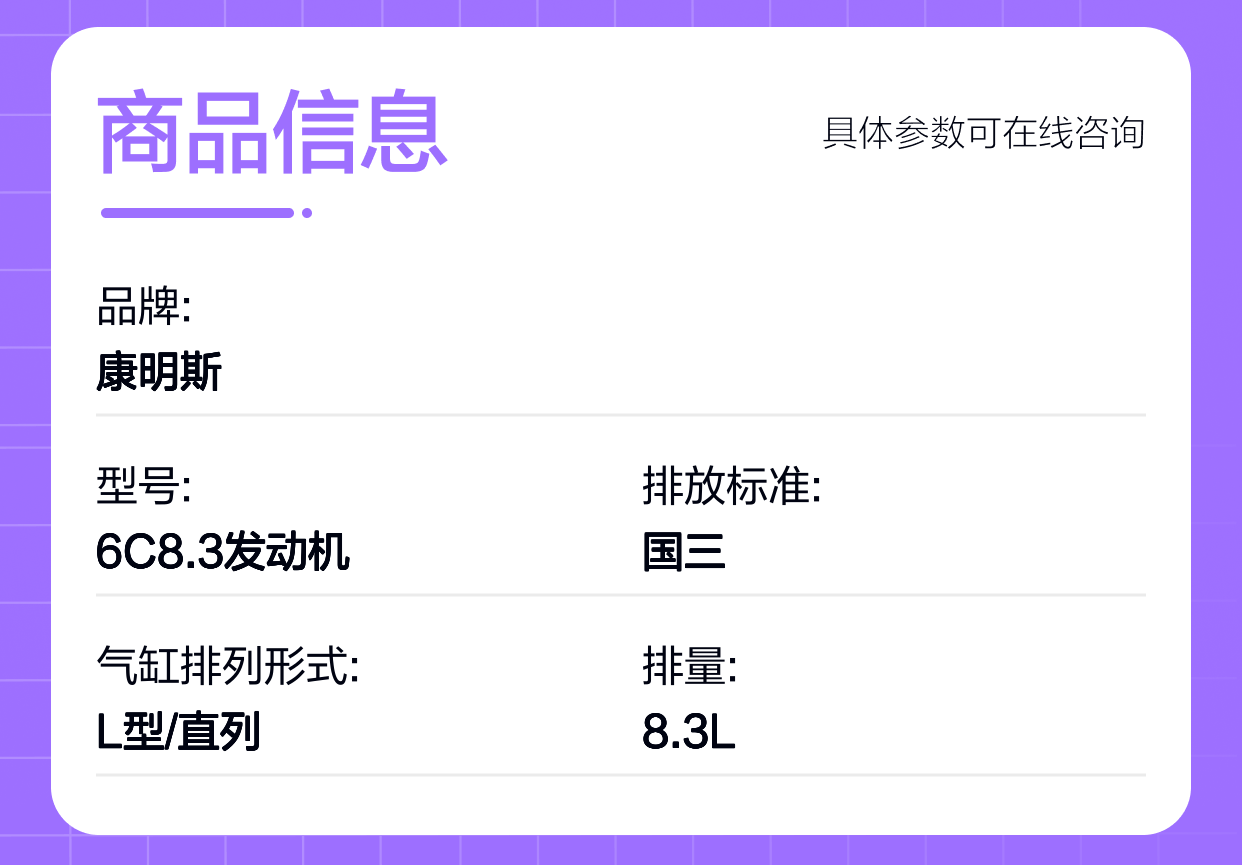This screenshot has width=1242, height=865.
Task: Click the small purple dot after the underline
Action: point(307,212)
